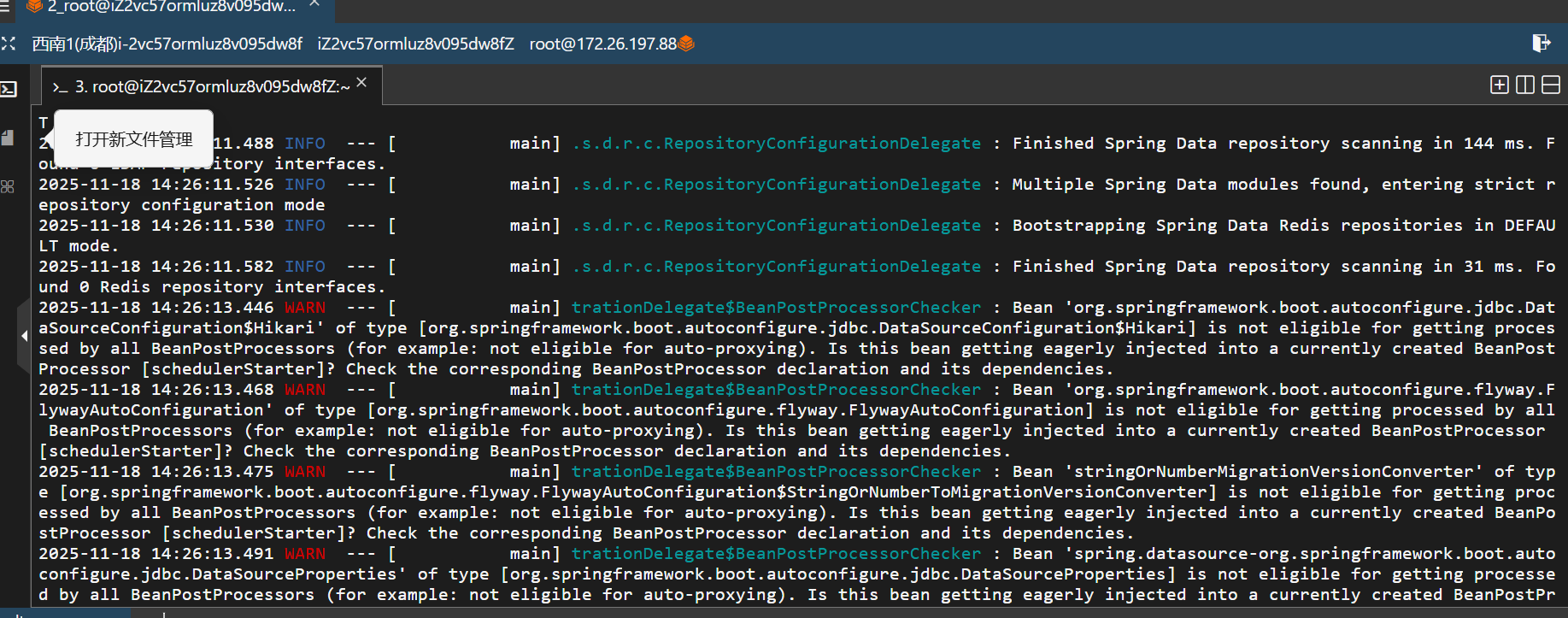This screenshot has height=618, width=1568.
Task: Open new file management from the sidebar
Action: [x=9, y=138]
